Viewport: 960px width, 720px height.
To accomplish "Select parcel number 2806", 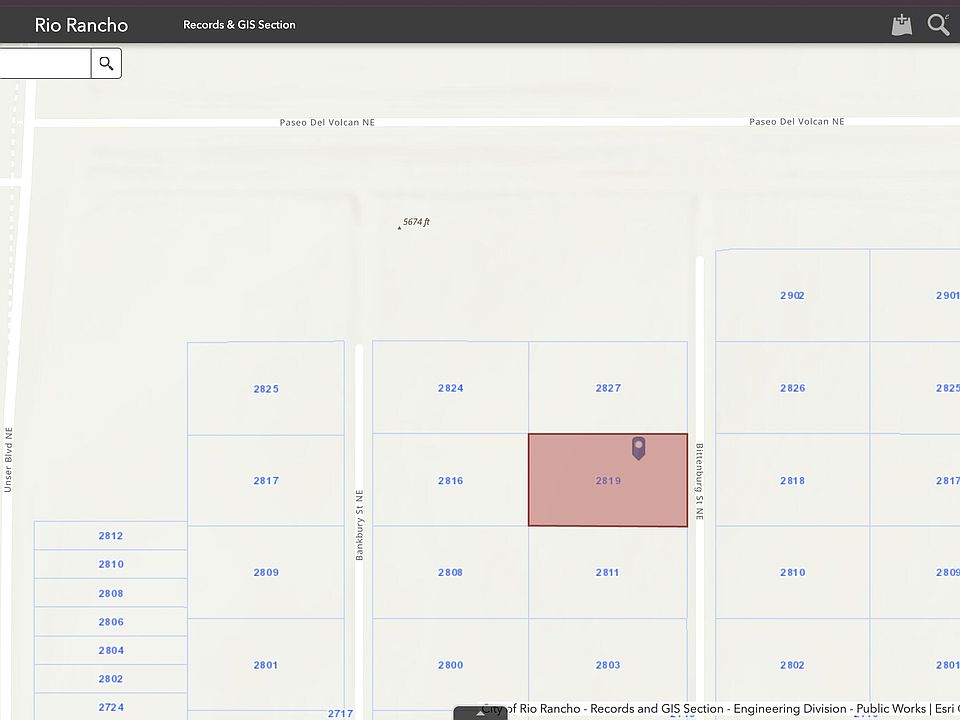I will coord(111,622).
